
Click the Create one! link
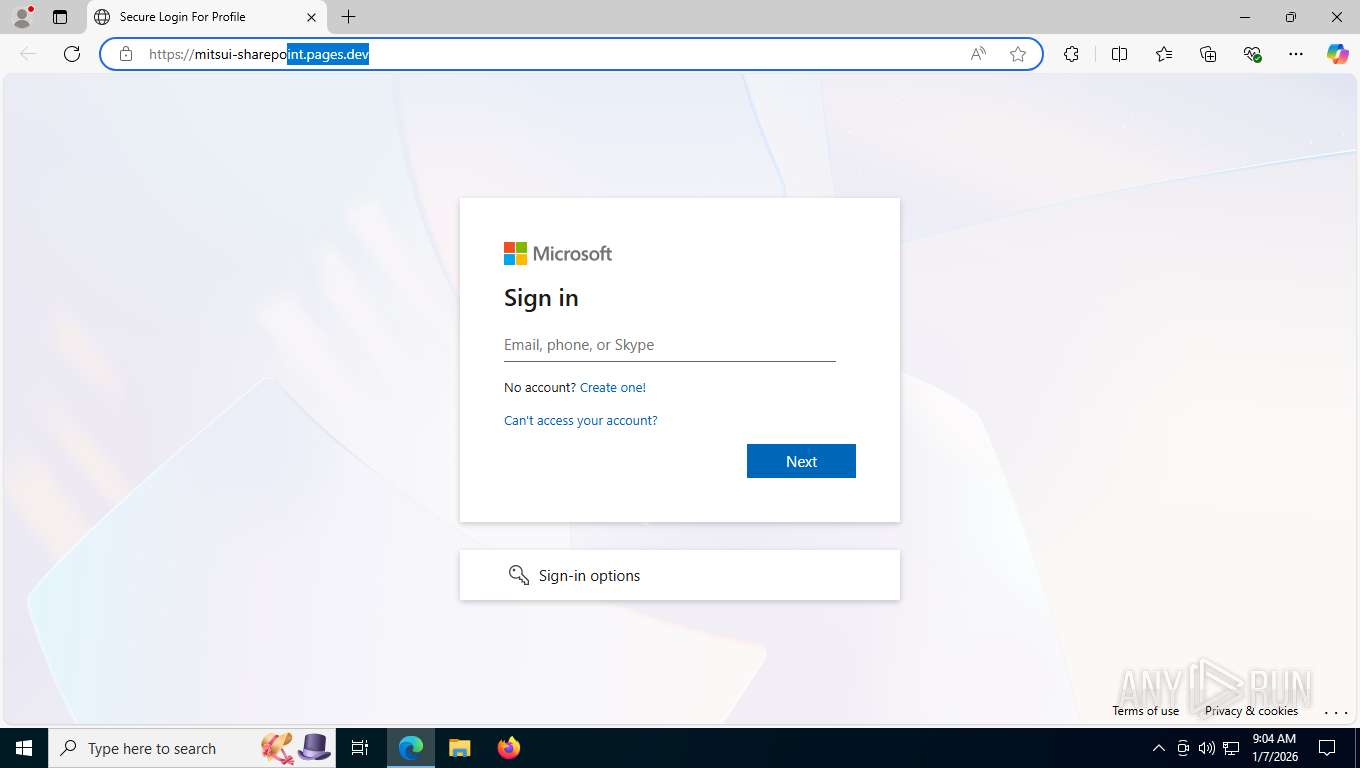(x=613, y=387)
